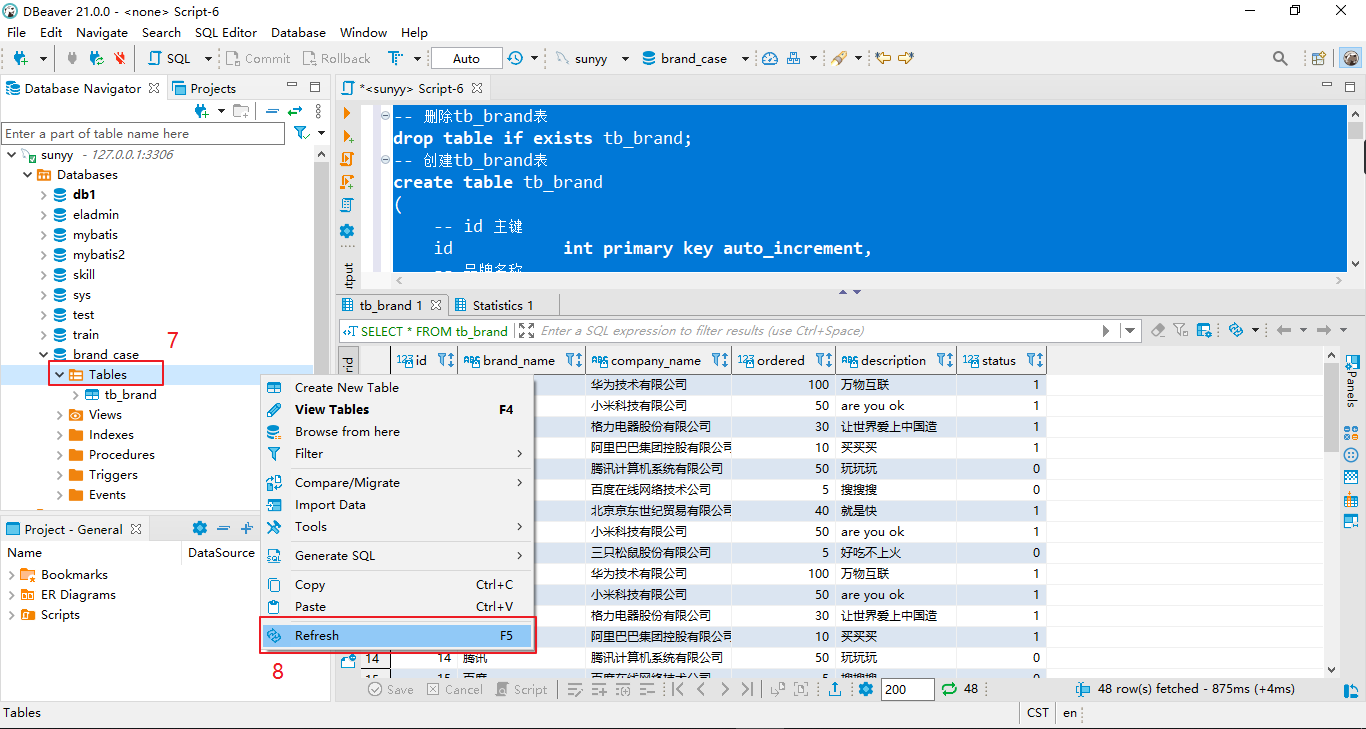This screenshot has height=729, width=1366.
Task: Open the Database menu
Action: [x=298, y=32]
